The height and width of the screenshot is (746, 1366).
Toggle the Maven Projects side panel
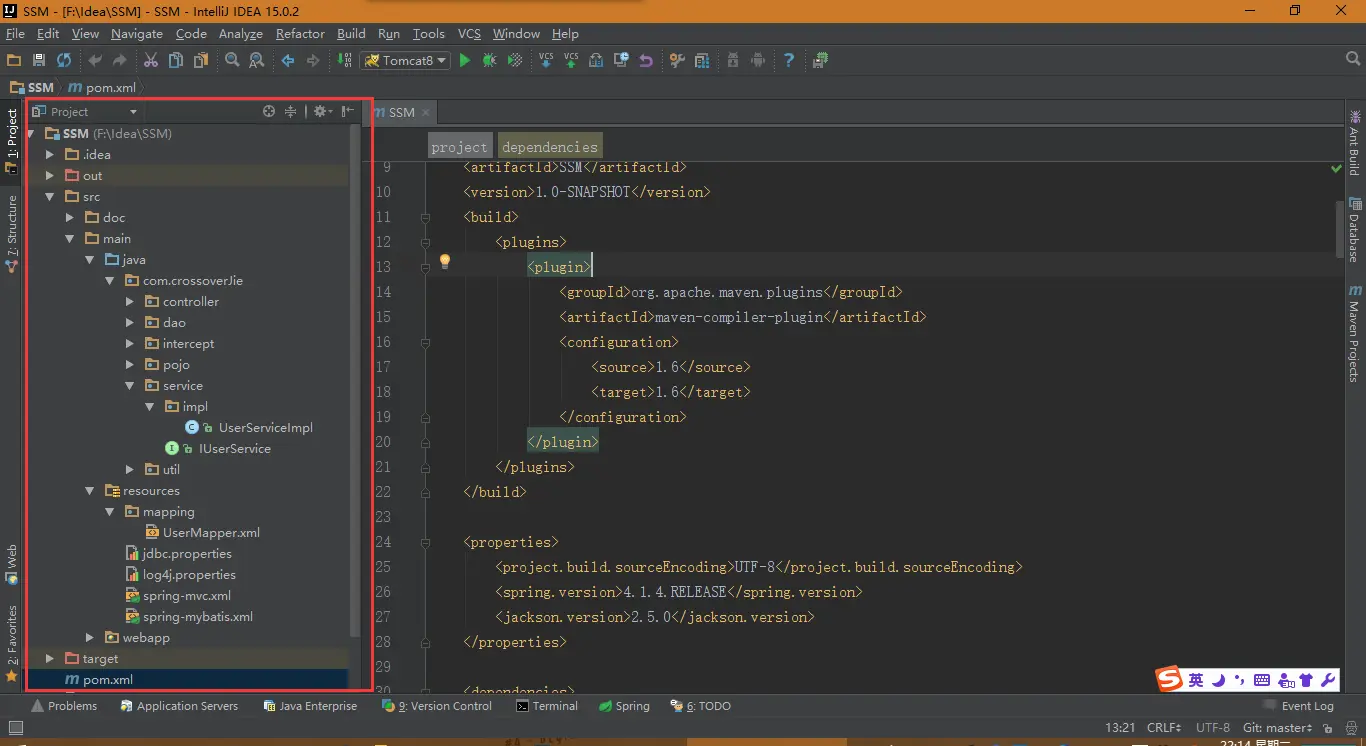tap(1354, 338)
